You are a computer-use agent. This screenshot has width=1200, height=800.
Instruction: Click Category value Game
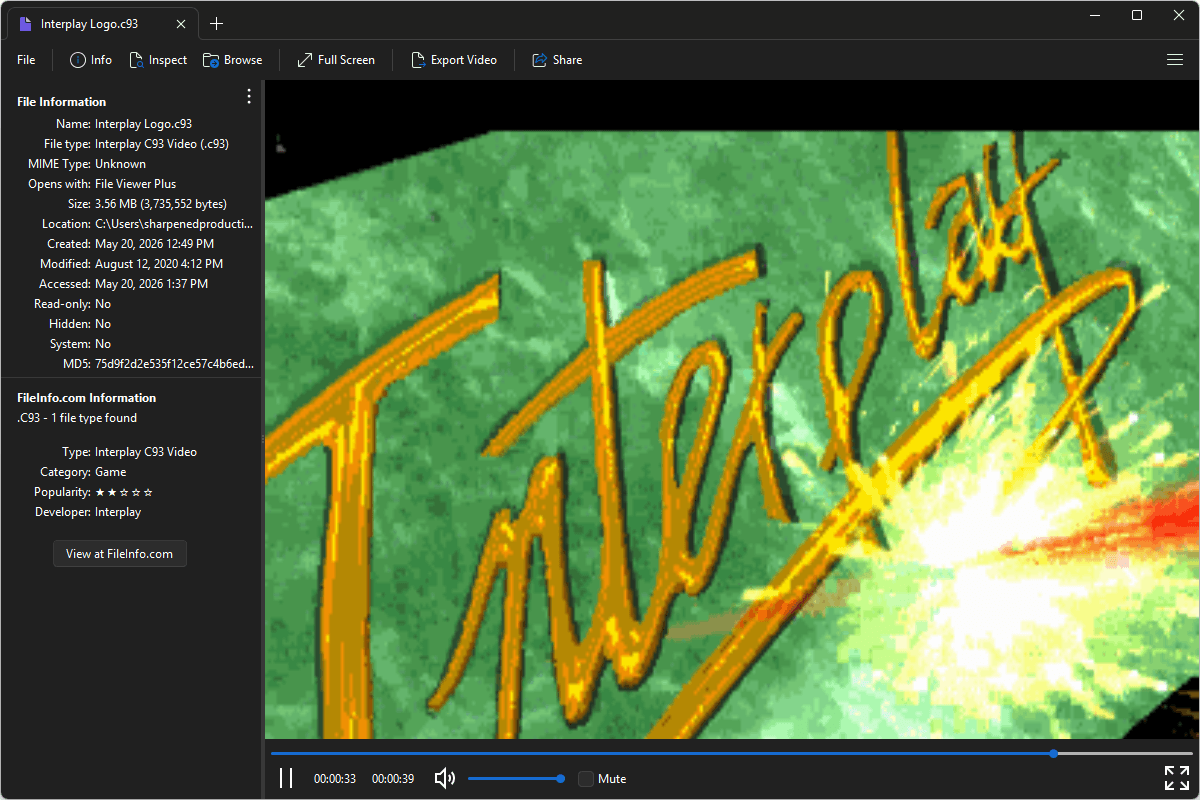coord(111,472)
